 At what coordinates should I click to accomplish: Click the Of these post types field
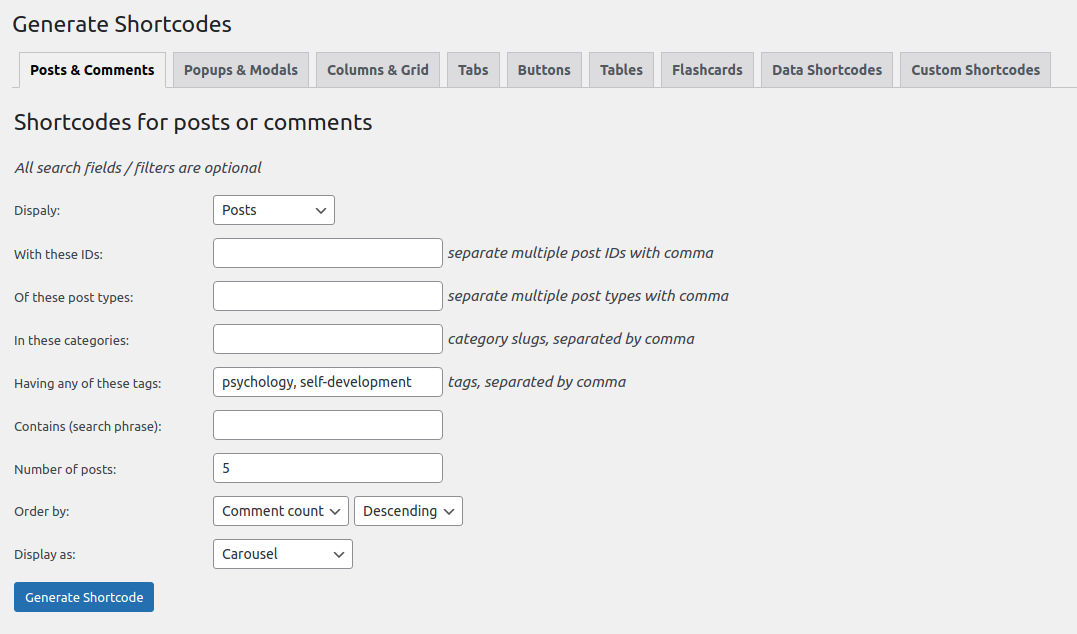point(327,296)
